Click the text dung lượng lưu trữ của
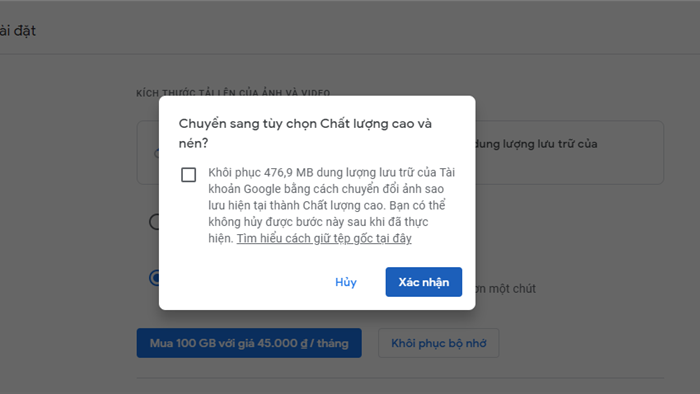The height and width of the screenshot is (394, 700). (x=536, y=144)
